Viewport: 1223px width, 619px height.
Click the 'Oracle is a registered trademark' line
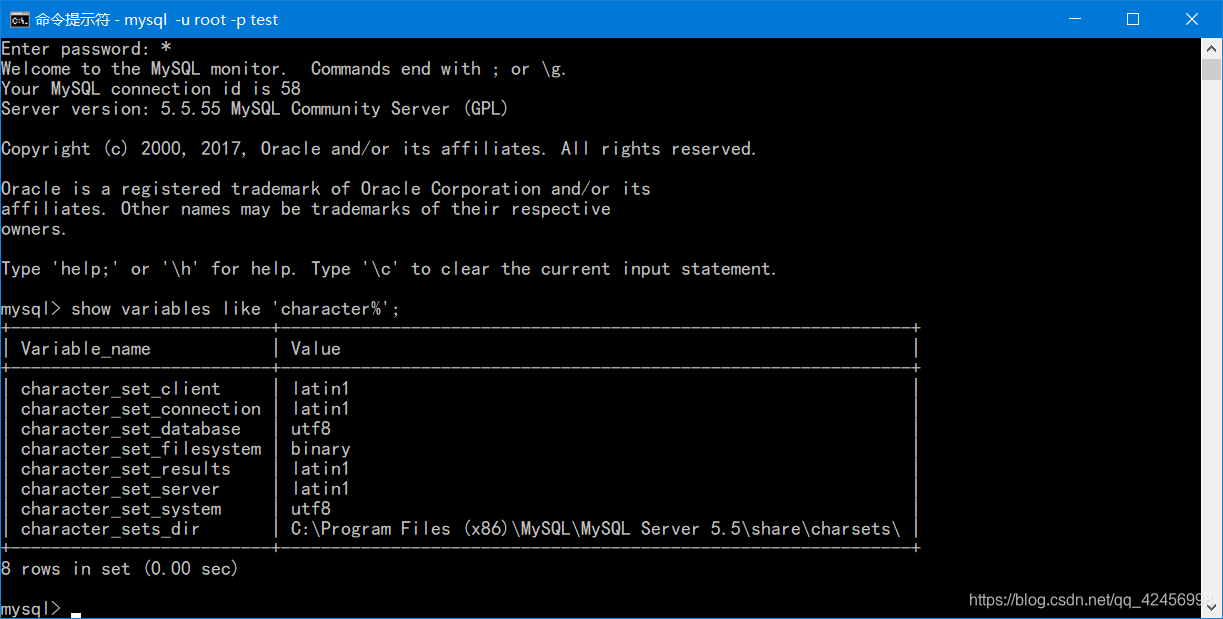click(326, 189)
